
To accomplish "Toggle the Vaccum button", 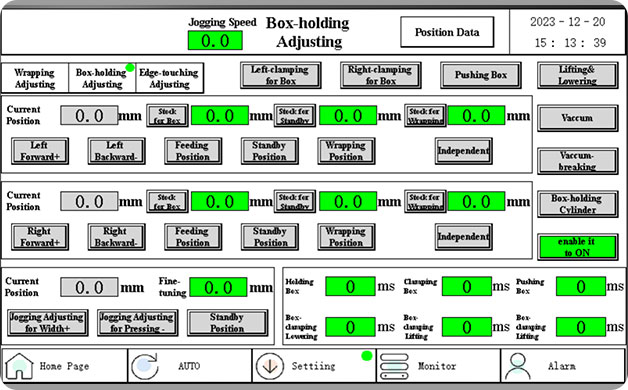I will tap(577, 118).
